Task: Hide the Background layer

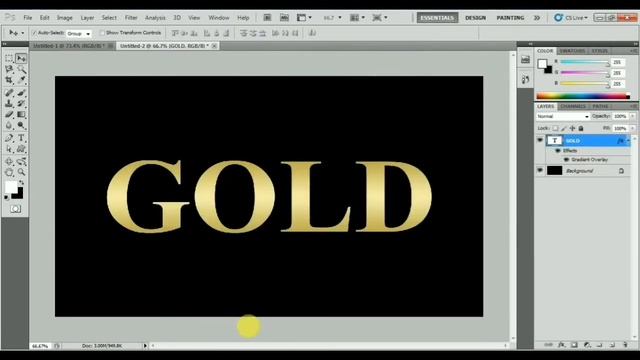Action: (540, 170)
